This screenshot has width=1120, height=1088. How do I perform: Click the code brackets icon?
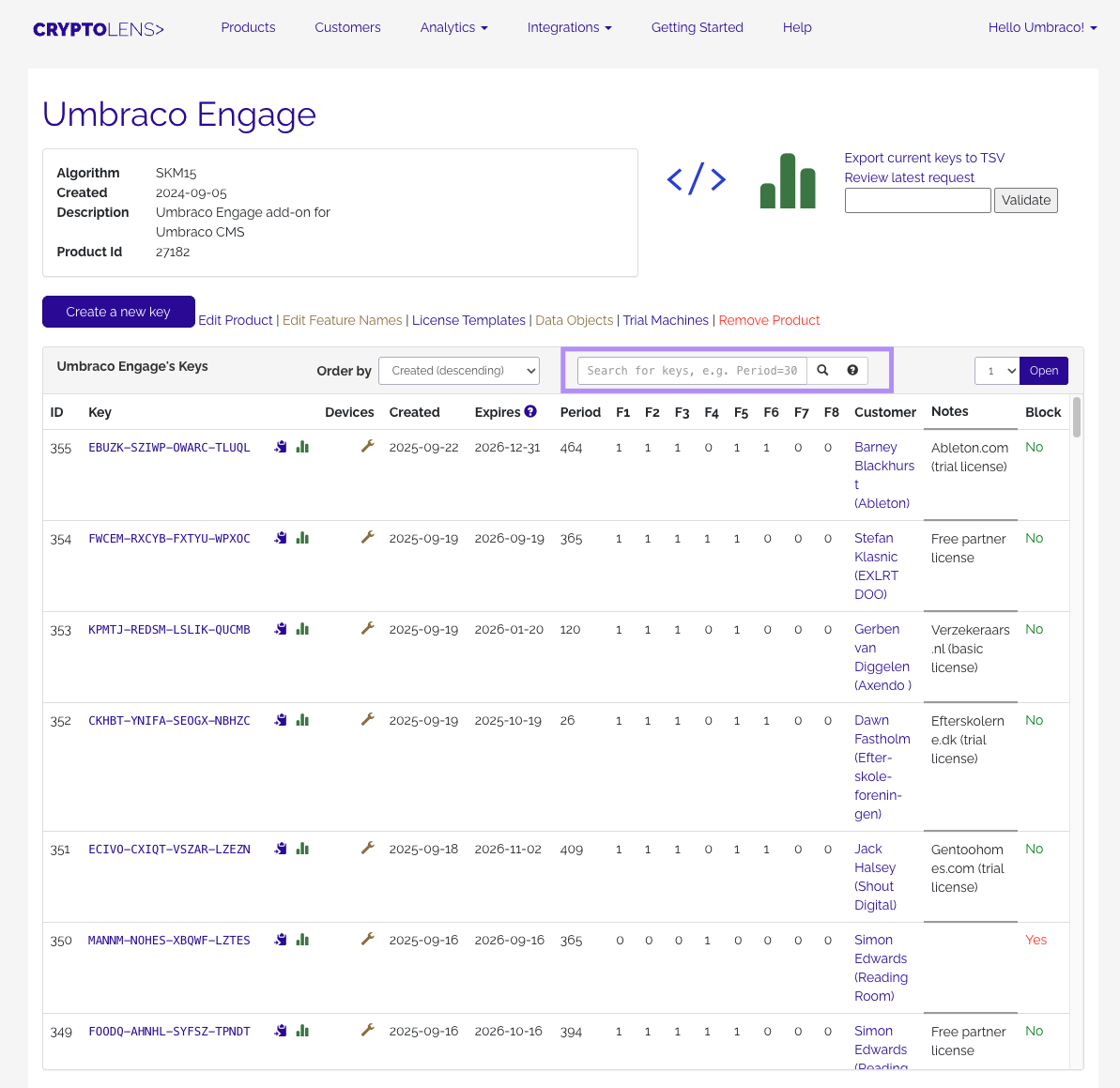pos(696,179)
